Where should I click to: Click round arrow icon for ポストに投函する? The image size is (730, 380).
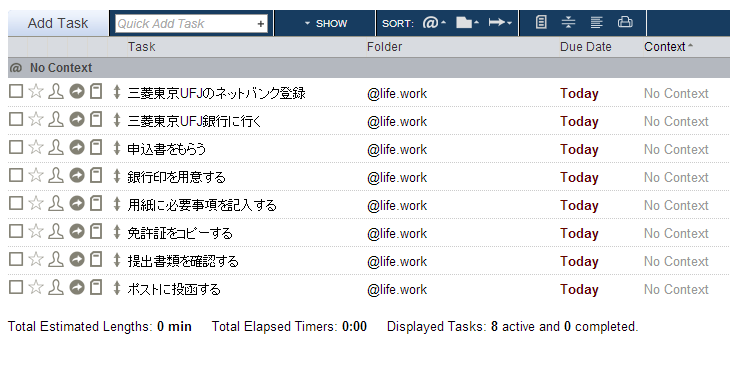click(x=77, y=287)
